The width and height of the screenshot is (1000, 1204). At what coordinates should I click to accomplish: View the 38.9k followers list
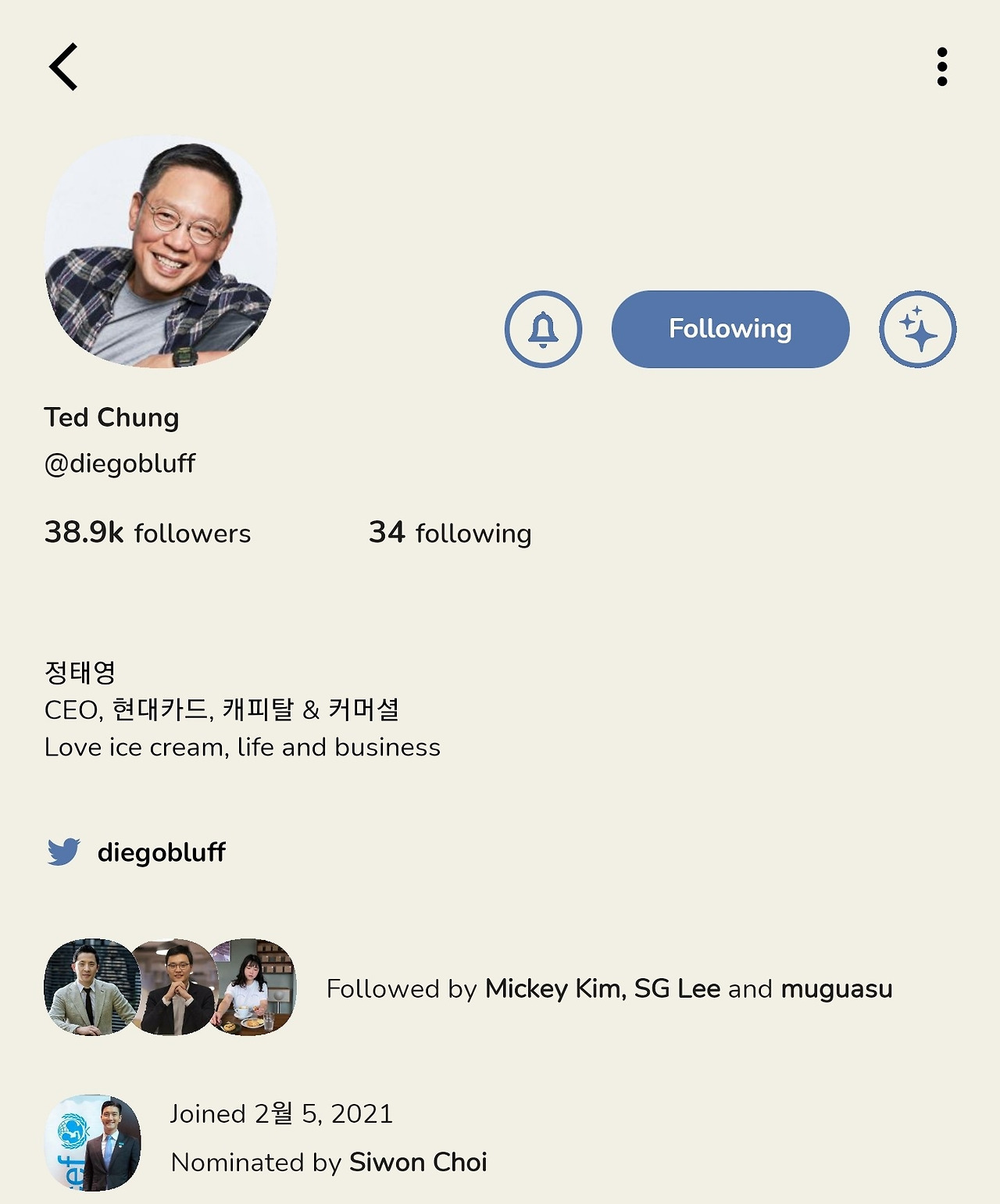click(x=148, y=533)
